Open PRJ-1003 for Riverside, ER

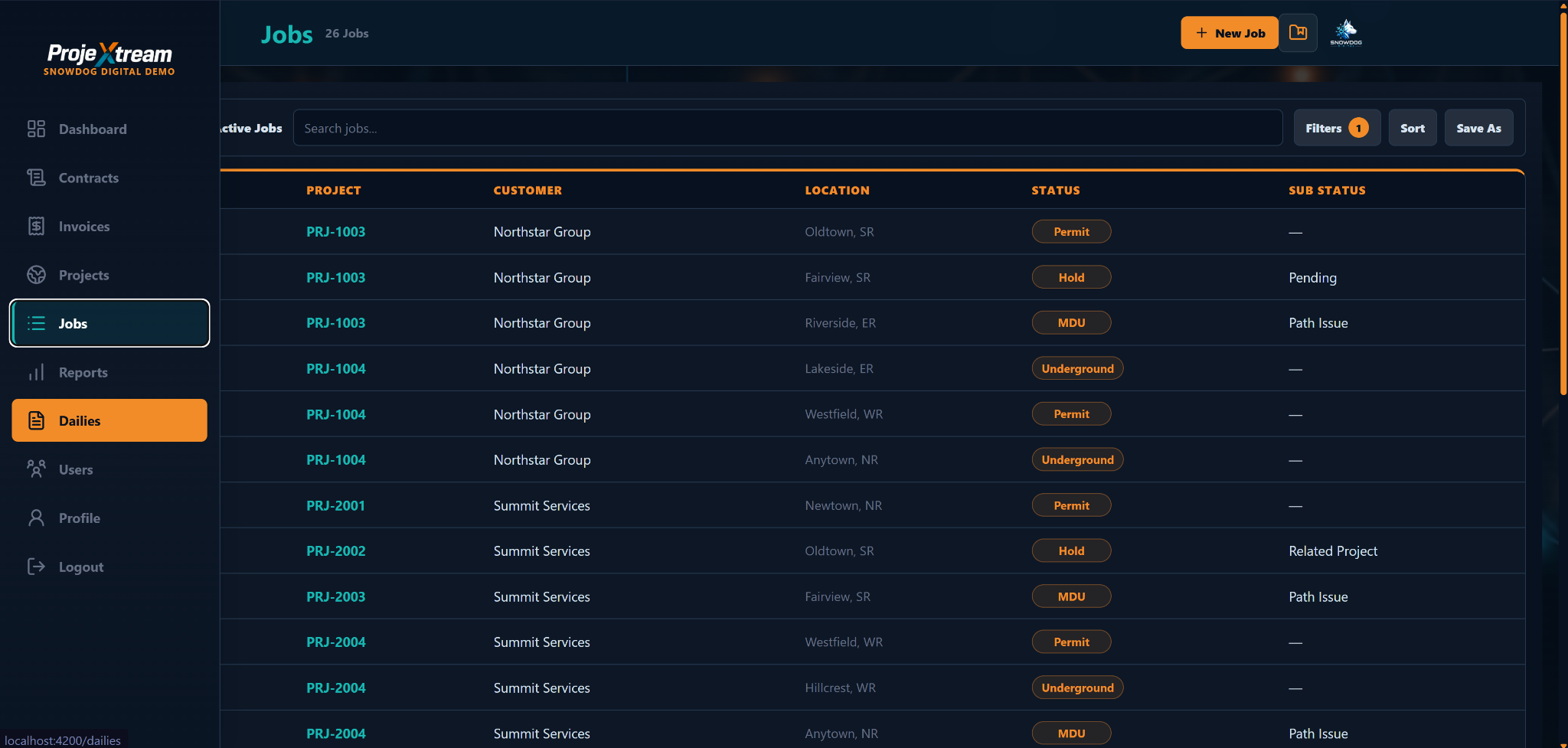tap(336, 323)
